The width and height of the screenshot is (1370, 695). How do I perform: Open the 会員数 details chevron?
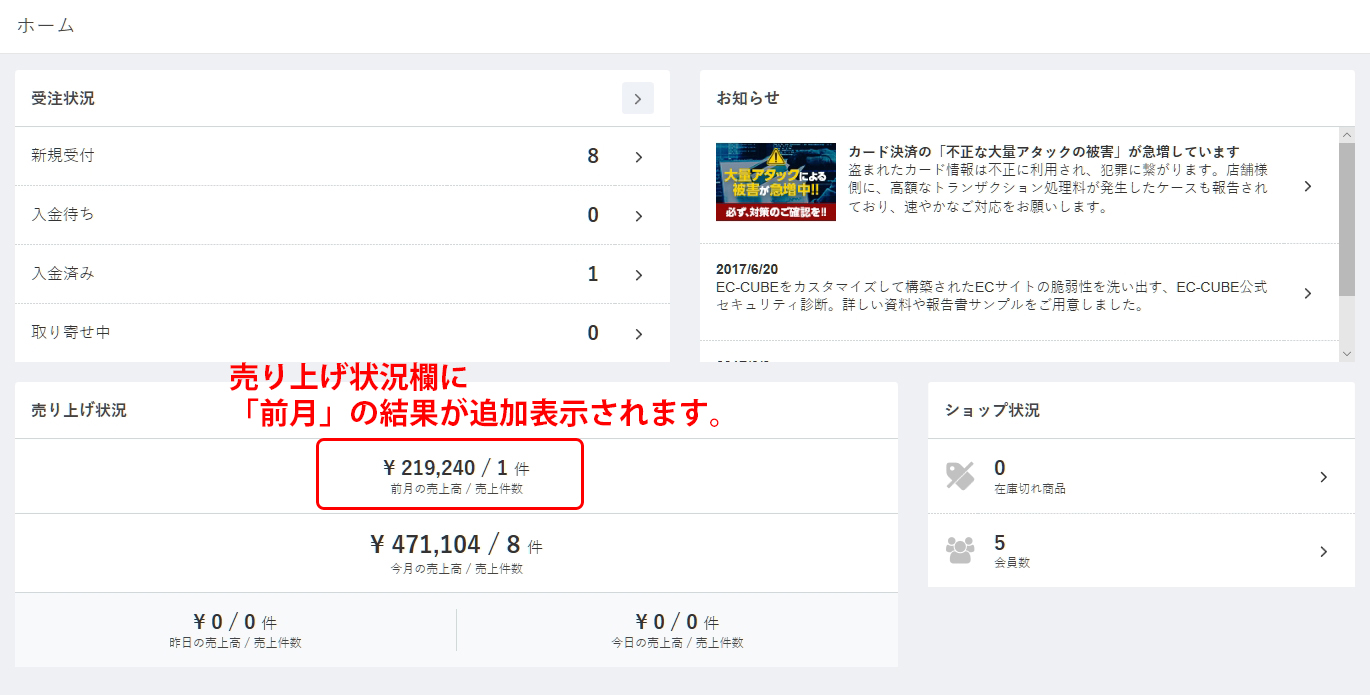pos(1323,552)
